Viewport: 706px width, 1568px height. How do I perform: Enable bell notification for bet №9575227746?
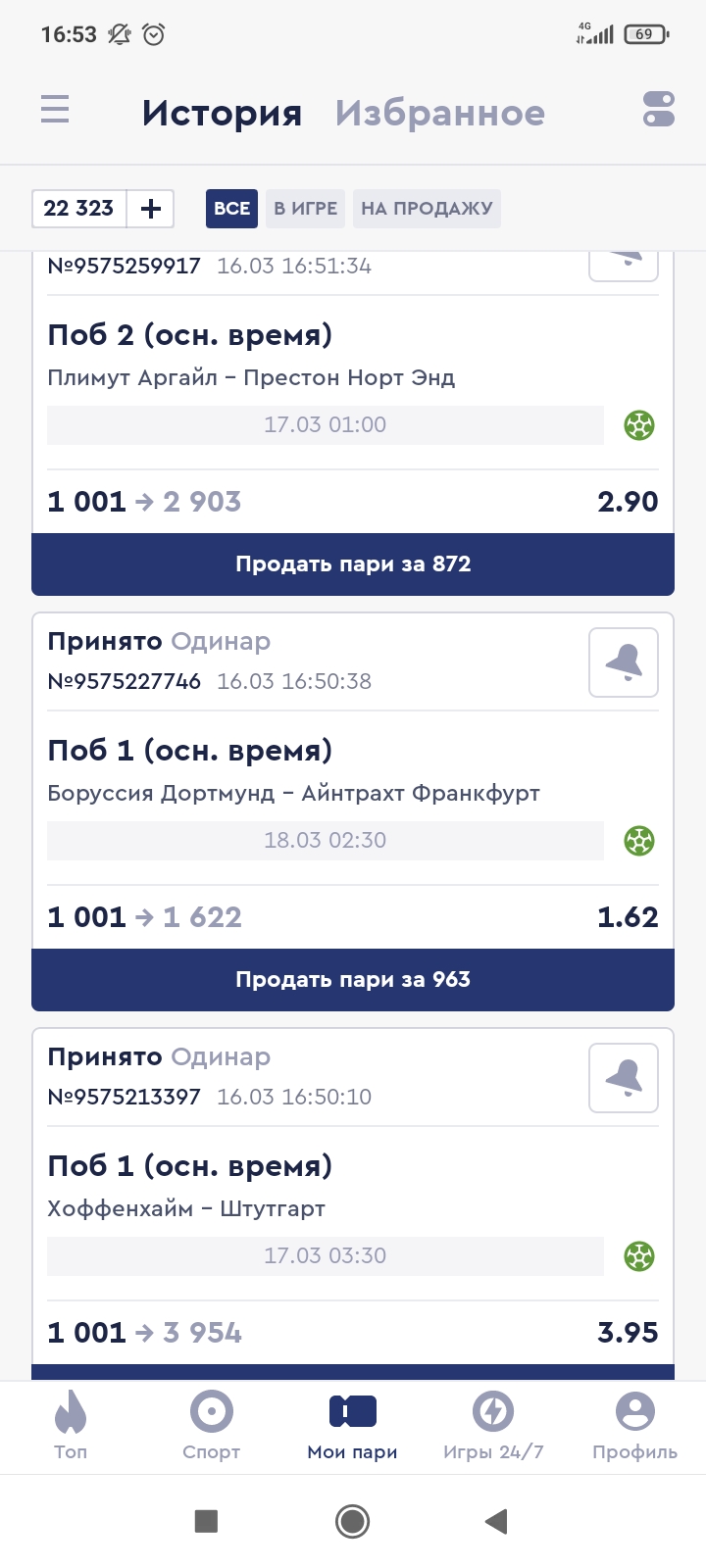tap(624, 662)
